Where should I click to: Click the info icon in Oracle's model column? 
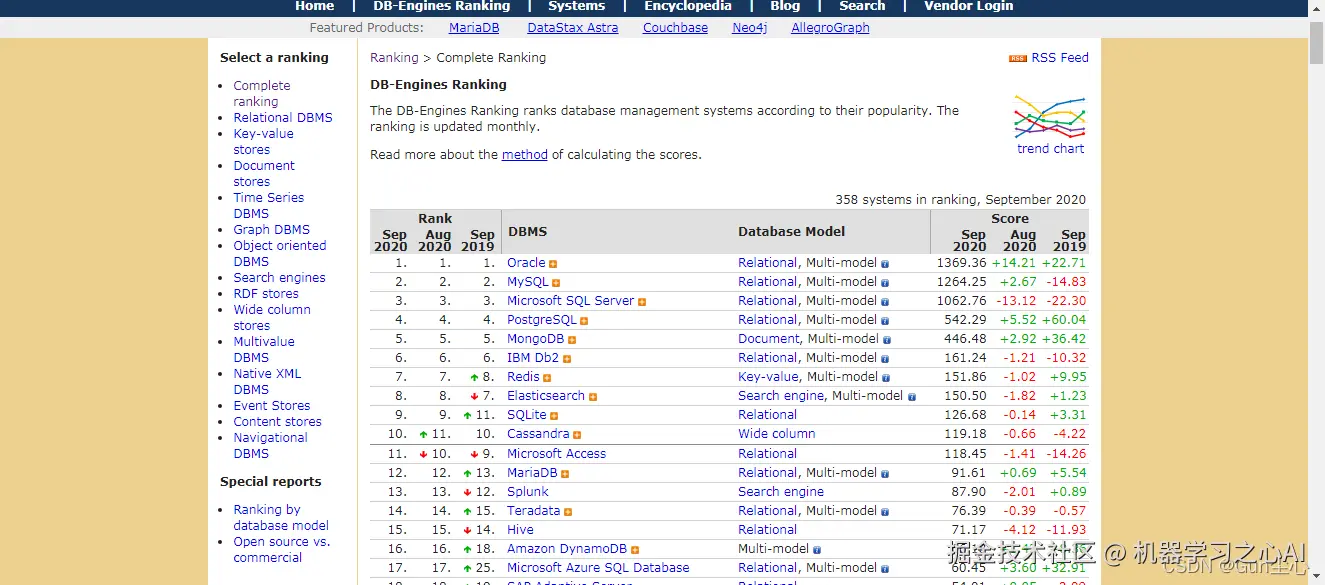point(885,264)
